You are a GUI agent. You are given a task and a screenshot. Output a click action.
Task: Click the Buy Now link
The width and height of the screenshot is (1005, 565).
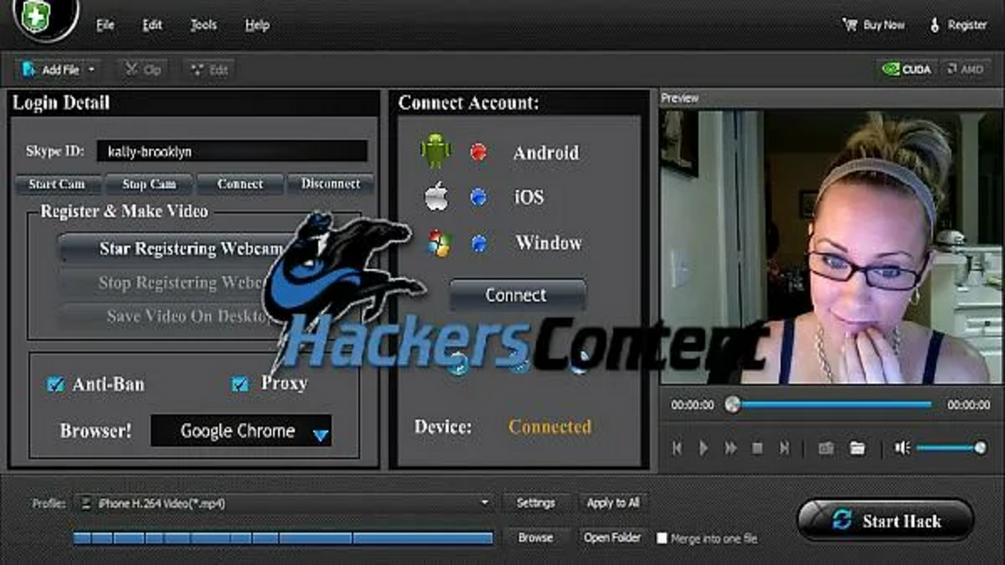click(x=883, y=25)
